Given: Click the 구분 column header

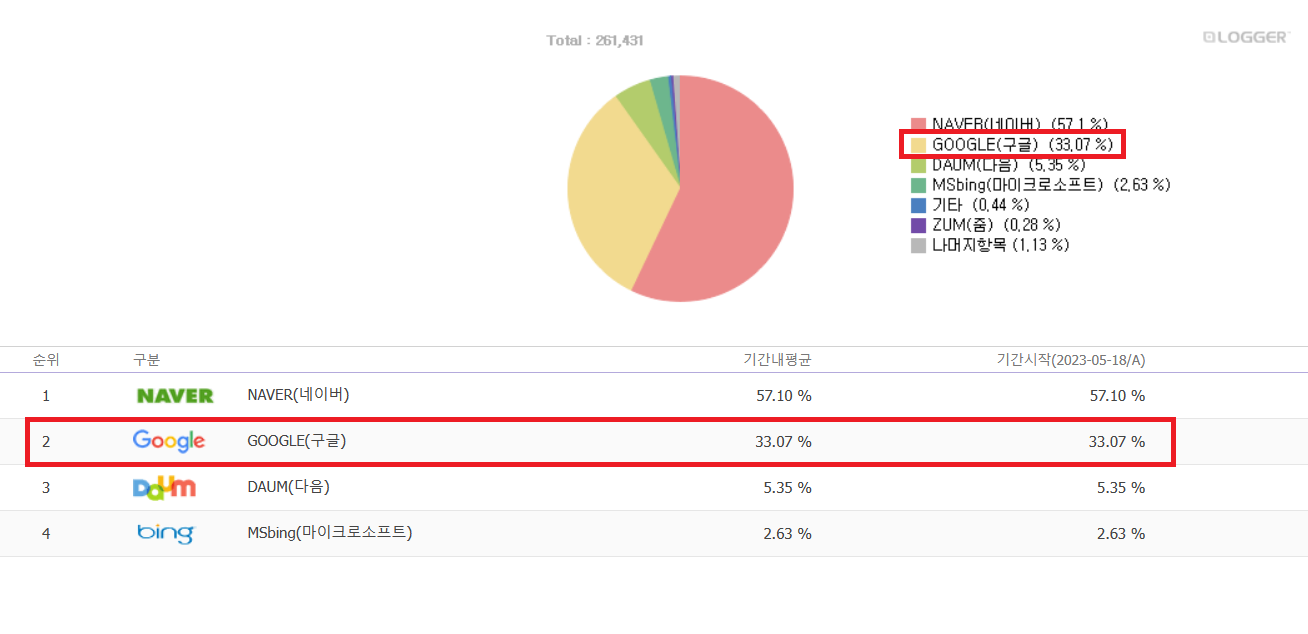Looking at the screenshot, I should (146, 360).
